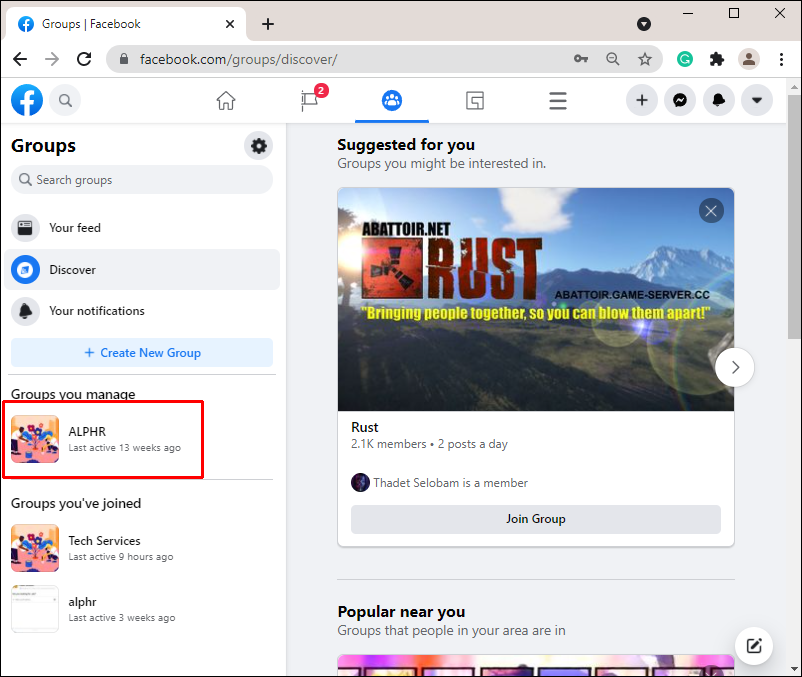Click the site lock icon
Image resolution: width=802 pixels, height=677 pixels.
(124, 59)
